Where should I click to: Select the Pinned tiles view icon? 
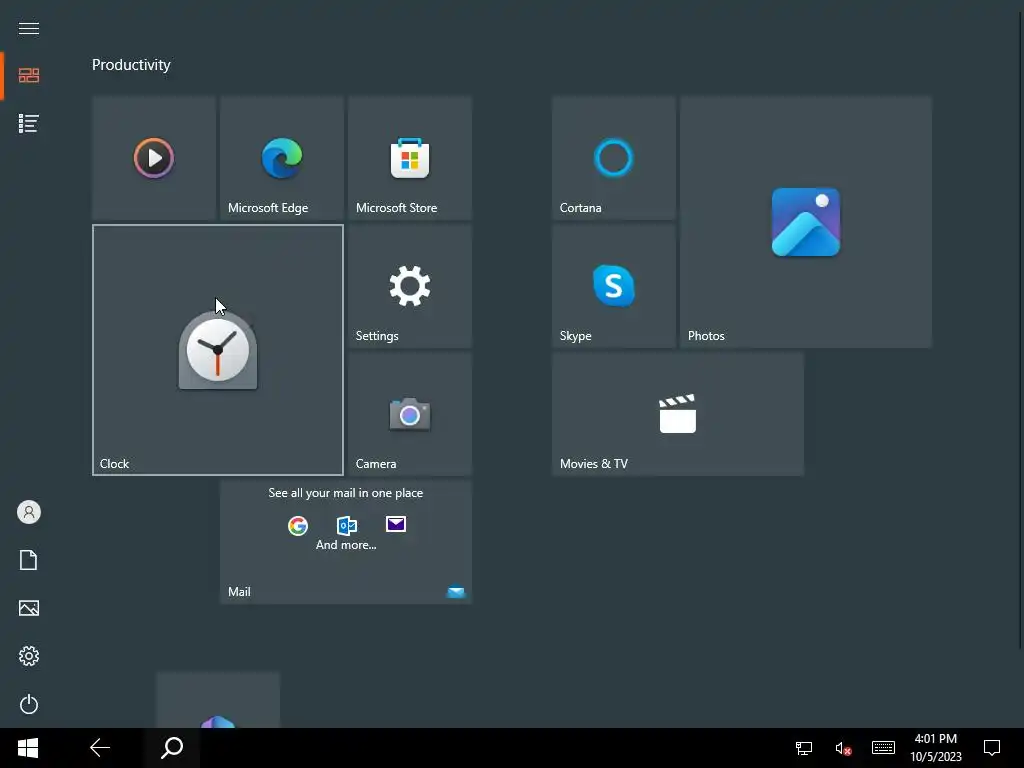(x=29, y=76)
